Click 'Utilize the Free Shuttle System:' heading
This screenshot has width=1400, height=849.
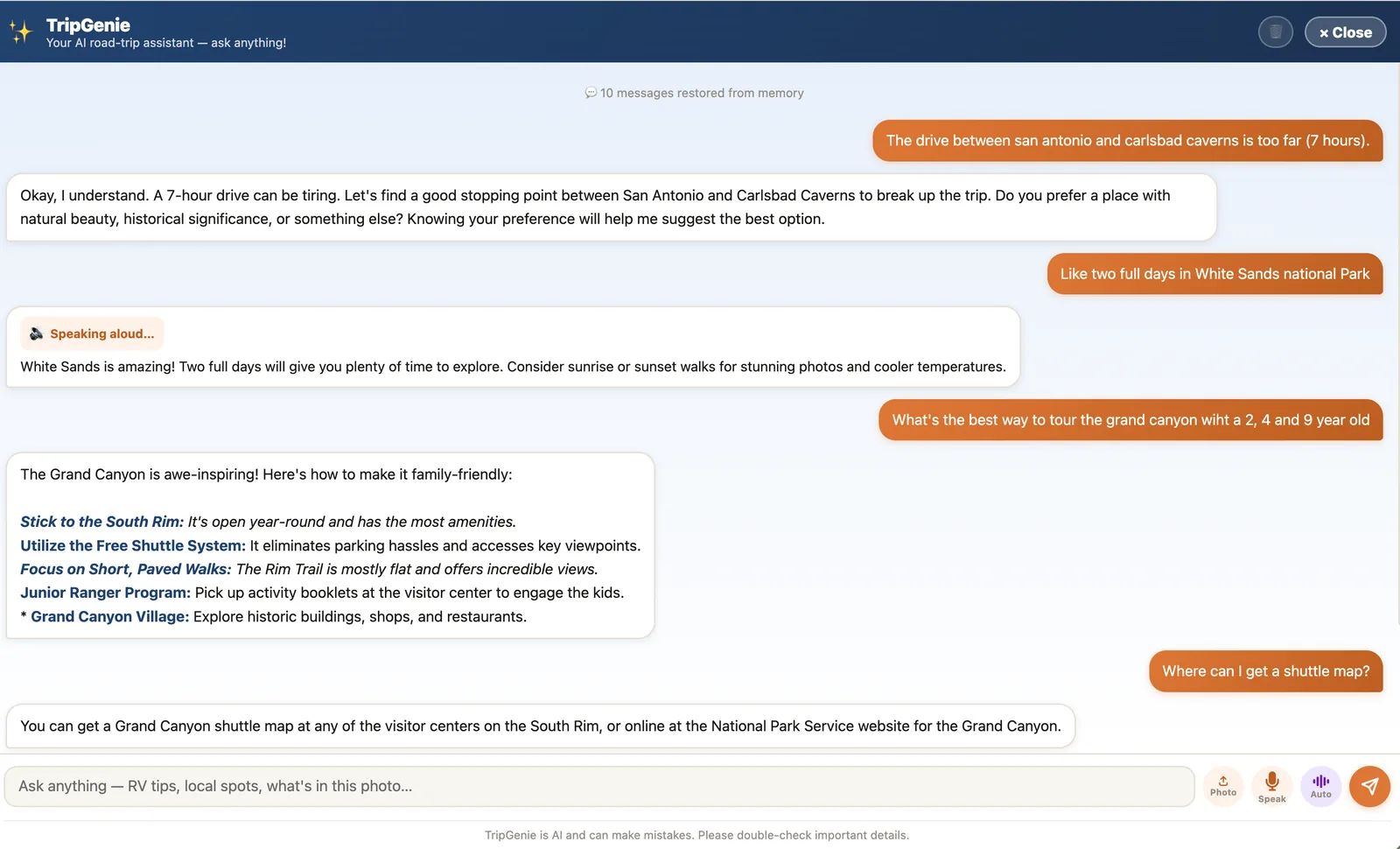coord(133,545)
